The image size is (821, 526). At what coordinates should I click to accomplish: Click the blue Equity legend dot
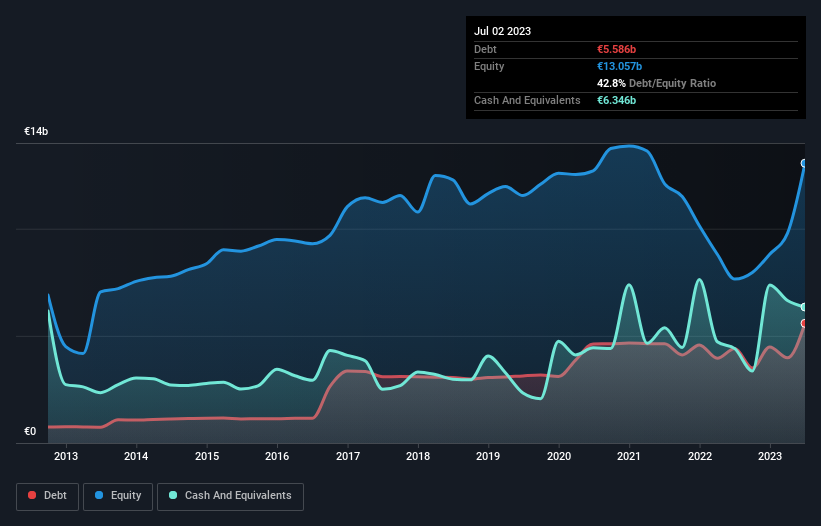(99, 495)
